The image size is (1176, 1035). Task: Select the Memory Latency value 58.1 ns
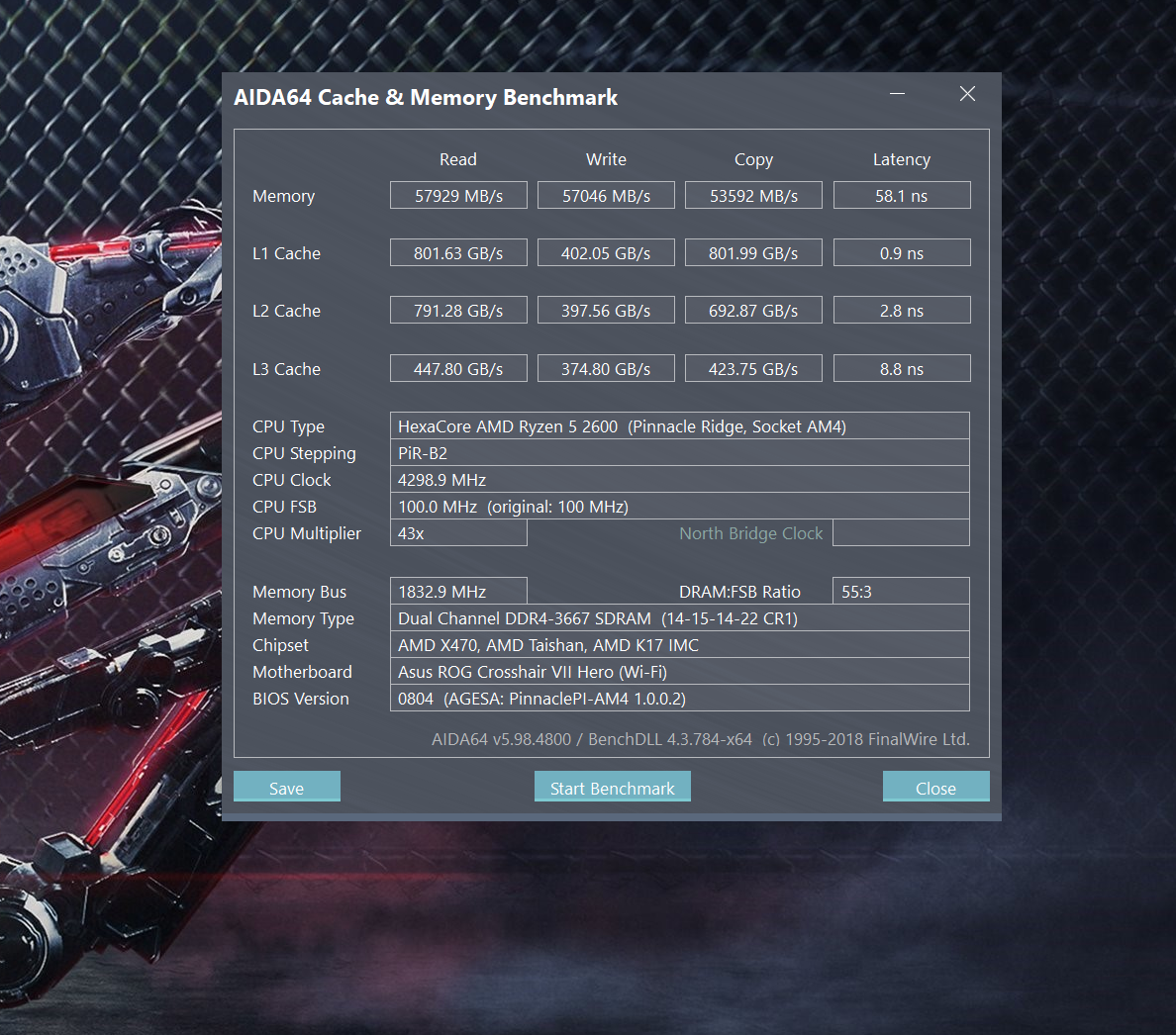902,196
